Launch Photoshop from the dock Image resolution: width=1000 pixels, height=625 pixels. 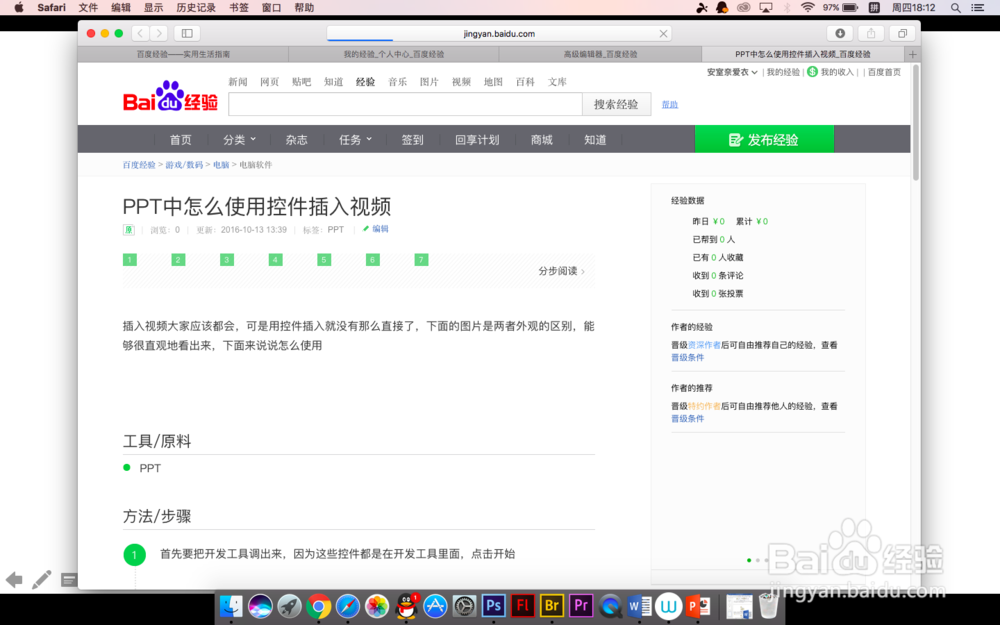pyautogui.click(x=494, y=606)
